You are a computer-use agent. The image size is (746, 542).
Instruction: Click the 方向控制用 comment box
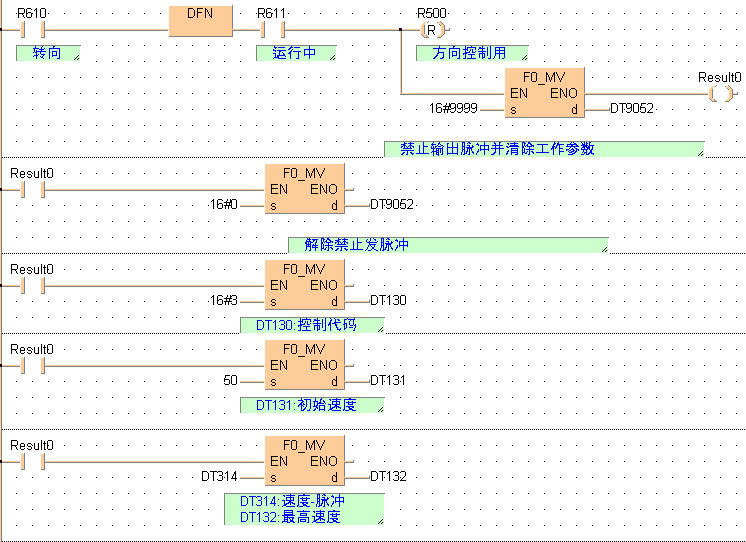[x=472, y=53]
